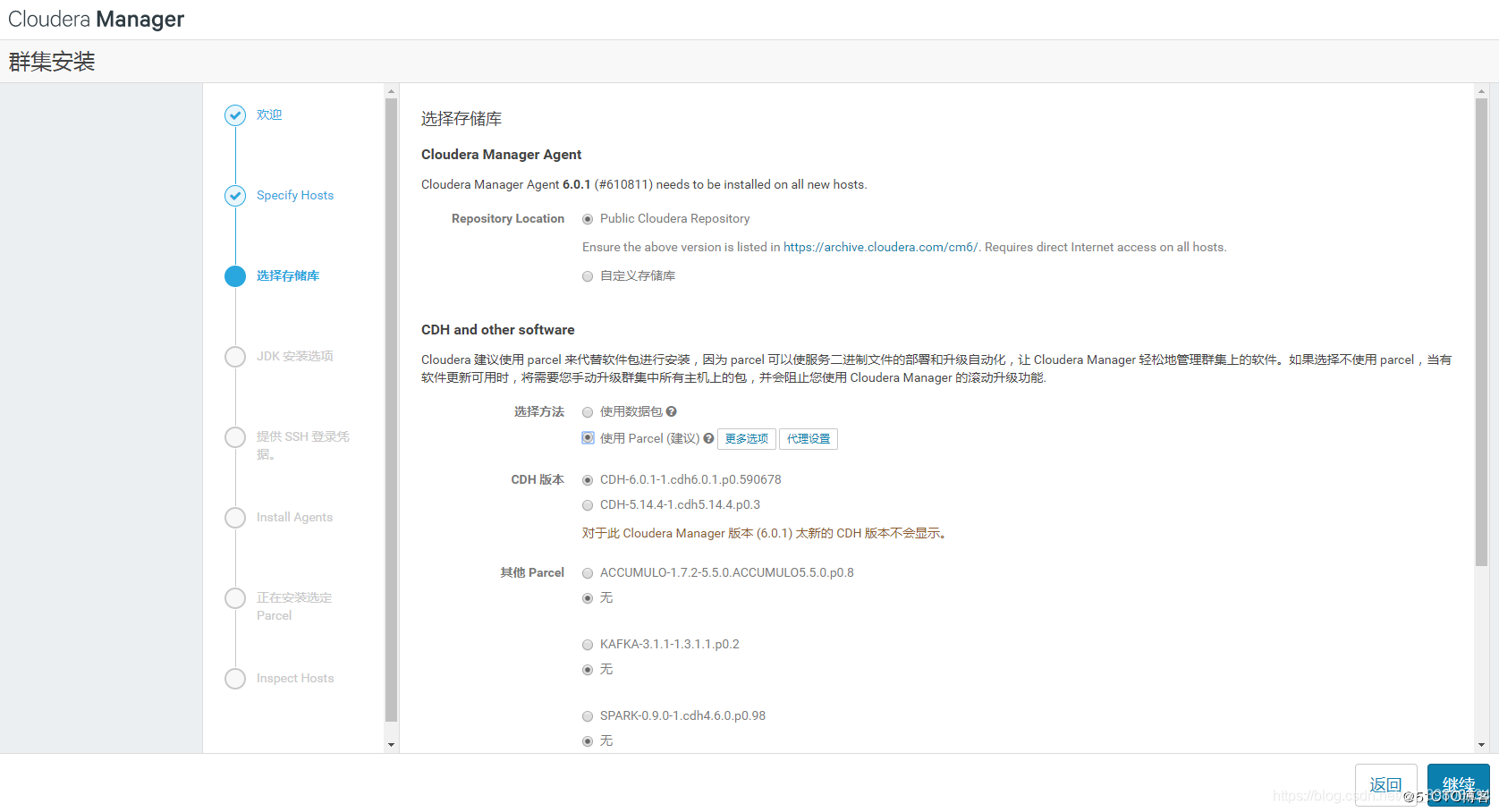Click the main panel scrollbar up arrow

tap(1481, 91)
